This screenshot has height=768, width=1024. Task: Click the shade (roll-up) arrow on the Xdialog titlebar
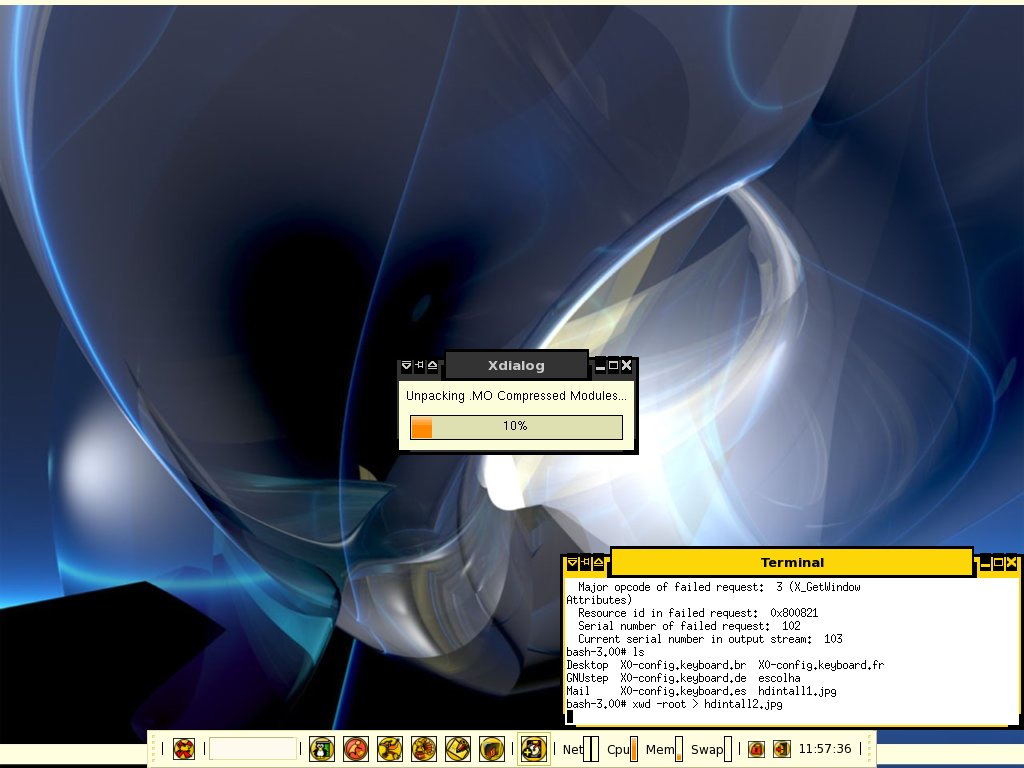click(x=432, y=365)
